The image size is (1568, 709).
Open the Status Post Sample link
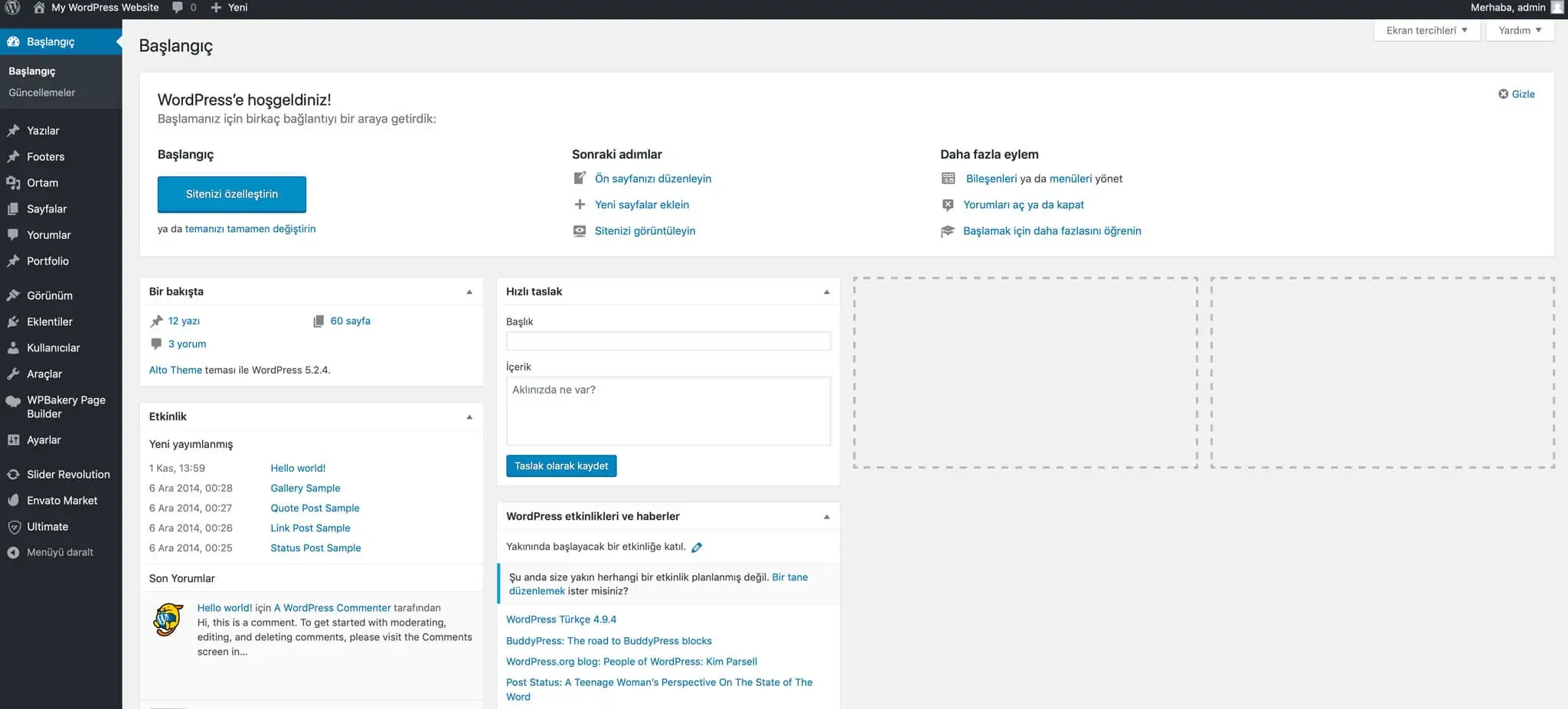(315, 548)
